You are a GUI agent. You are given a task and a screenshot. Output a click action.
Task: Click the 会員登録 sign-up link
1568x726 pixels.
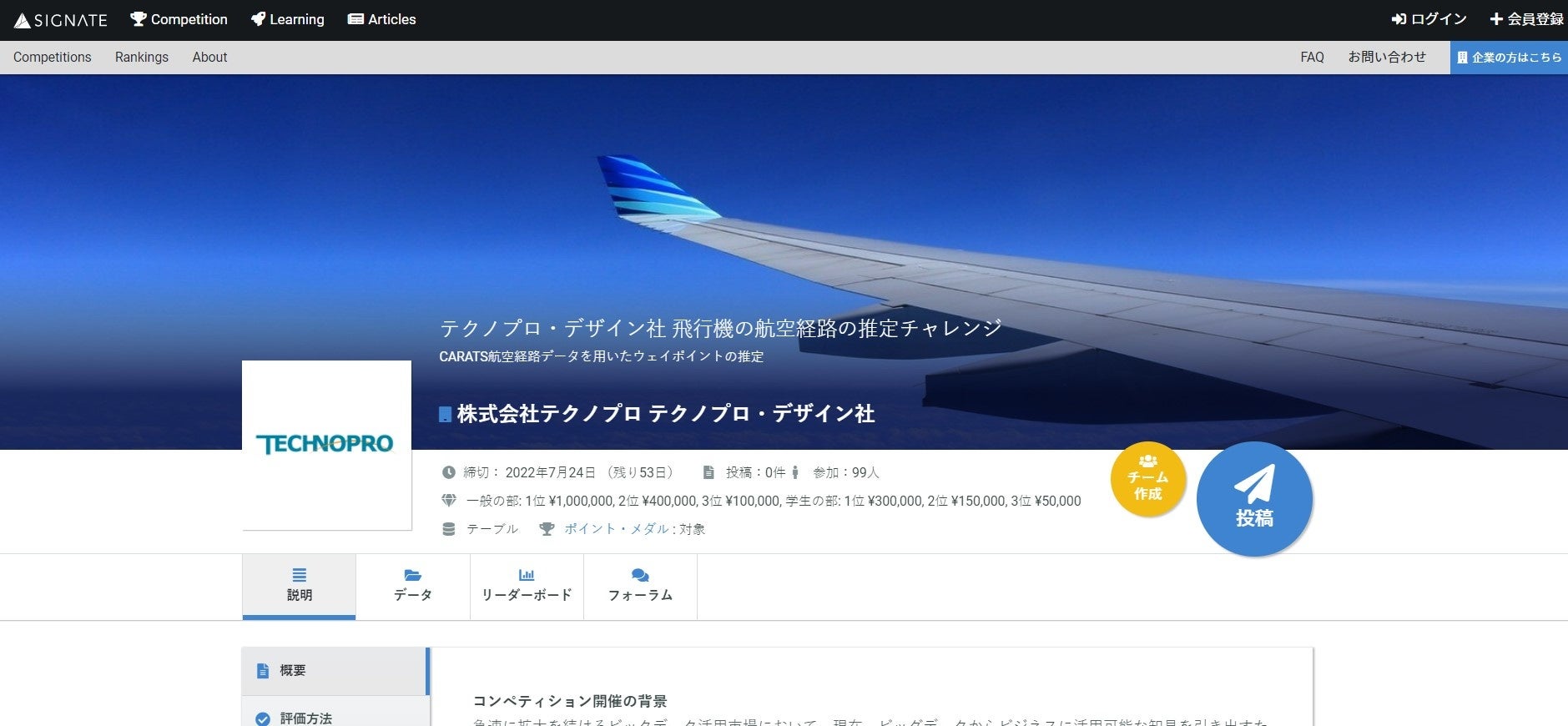1526,19
